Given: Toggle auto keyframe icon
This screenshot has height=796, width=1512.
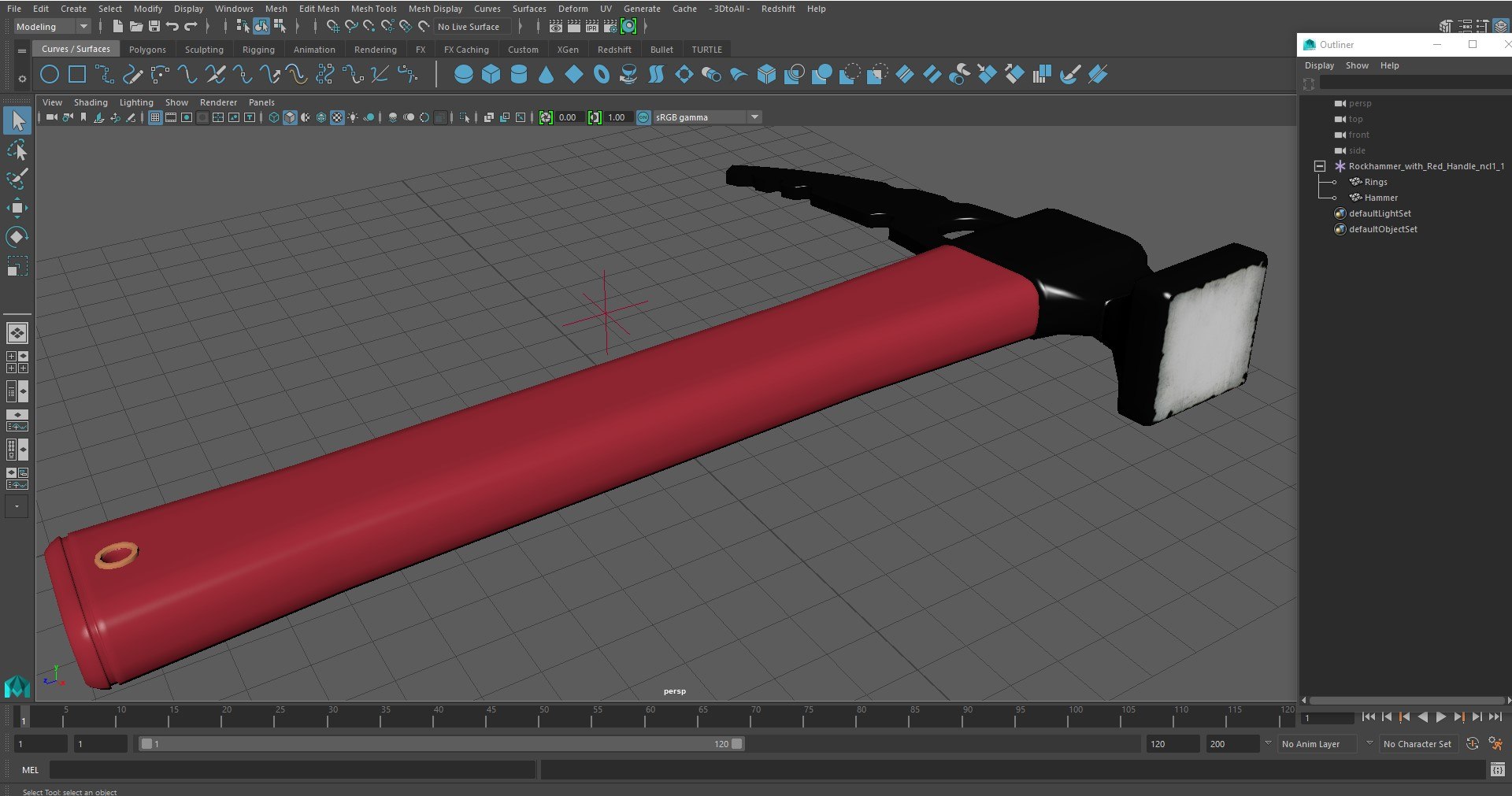Looking at the screenshot, I should (x=1472, y=743).
